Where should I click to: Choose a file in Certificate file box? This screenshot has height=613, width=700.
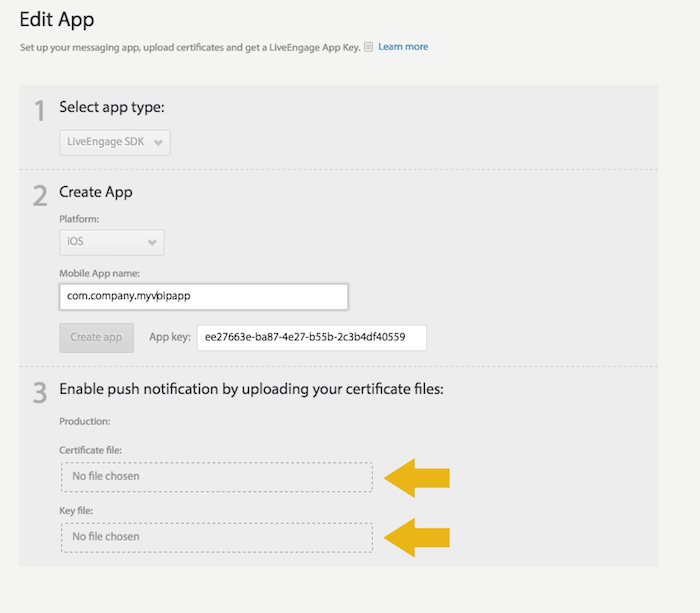(x=217, y=477)
